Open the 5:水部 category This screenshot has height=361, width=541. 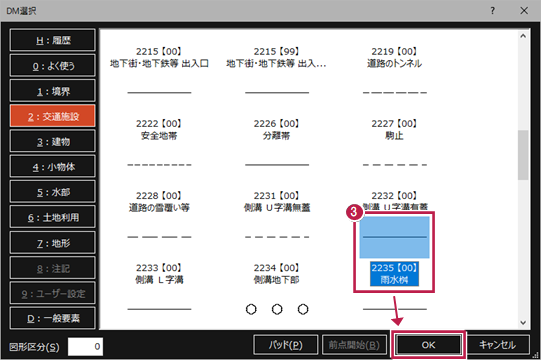[52, 192]
